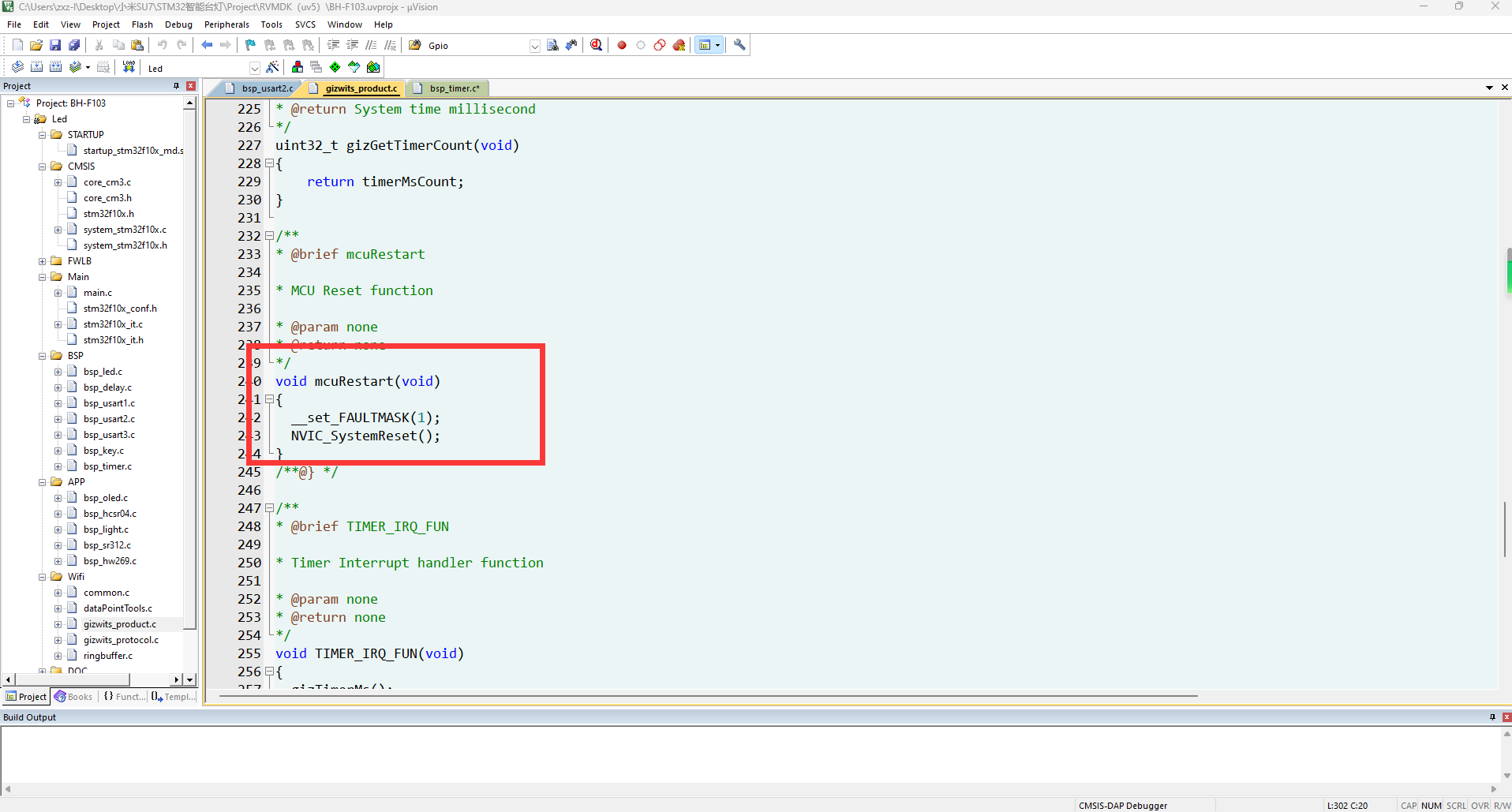Start the debug session icon
The image size is (1512, 812).
pyautogui.click(x=597, y=45)
